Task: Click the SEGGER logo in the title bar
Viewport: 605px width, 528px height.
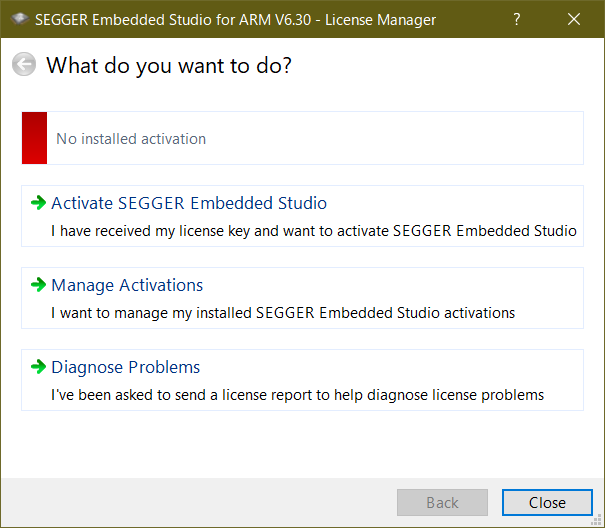Action: point(19,19)
